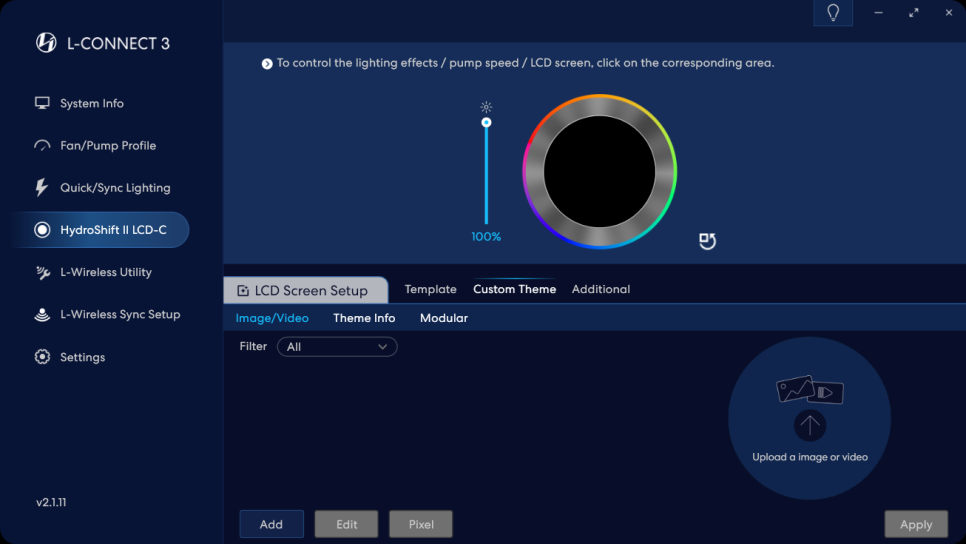Open the Modular sub-tab
The width and height of the screenshot is (966, 544).
443,318
